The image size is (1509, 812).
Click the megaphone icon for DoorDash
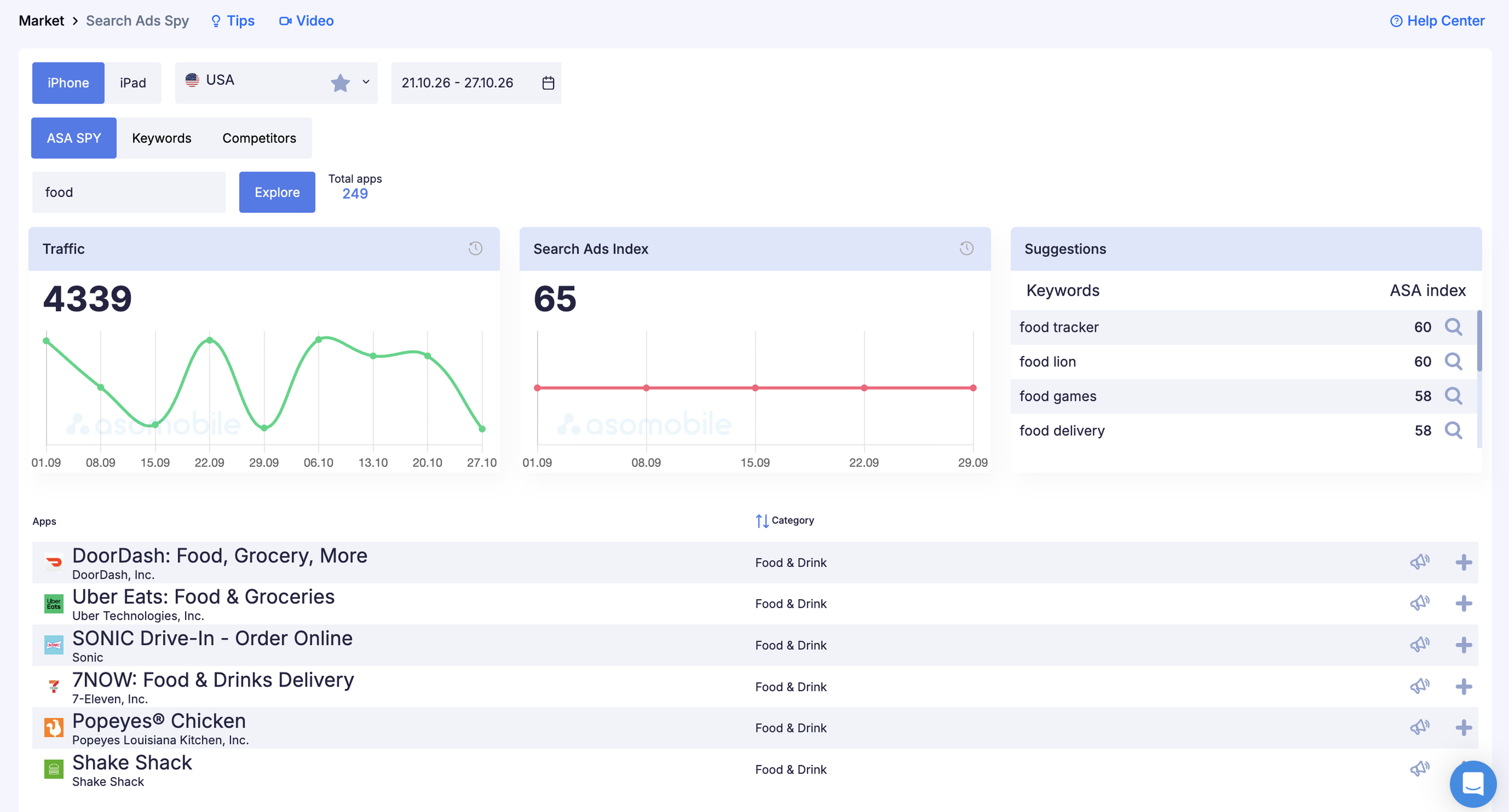pyautogui.click(x=1420, y=562)
